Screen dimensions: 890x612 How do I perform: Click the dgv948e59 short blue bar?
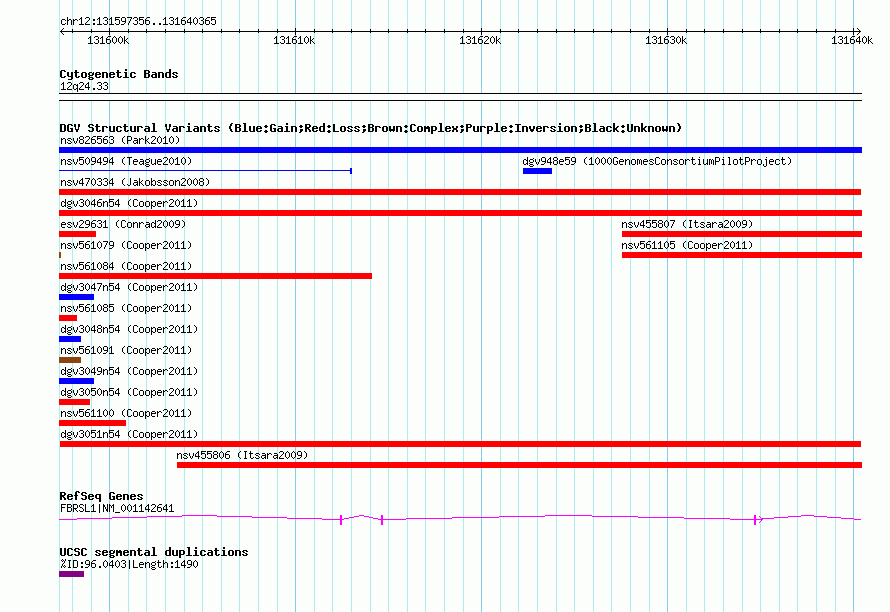[538, 171]
